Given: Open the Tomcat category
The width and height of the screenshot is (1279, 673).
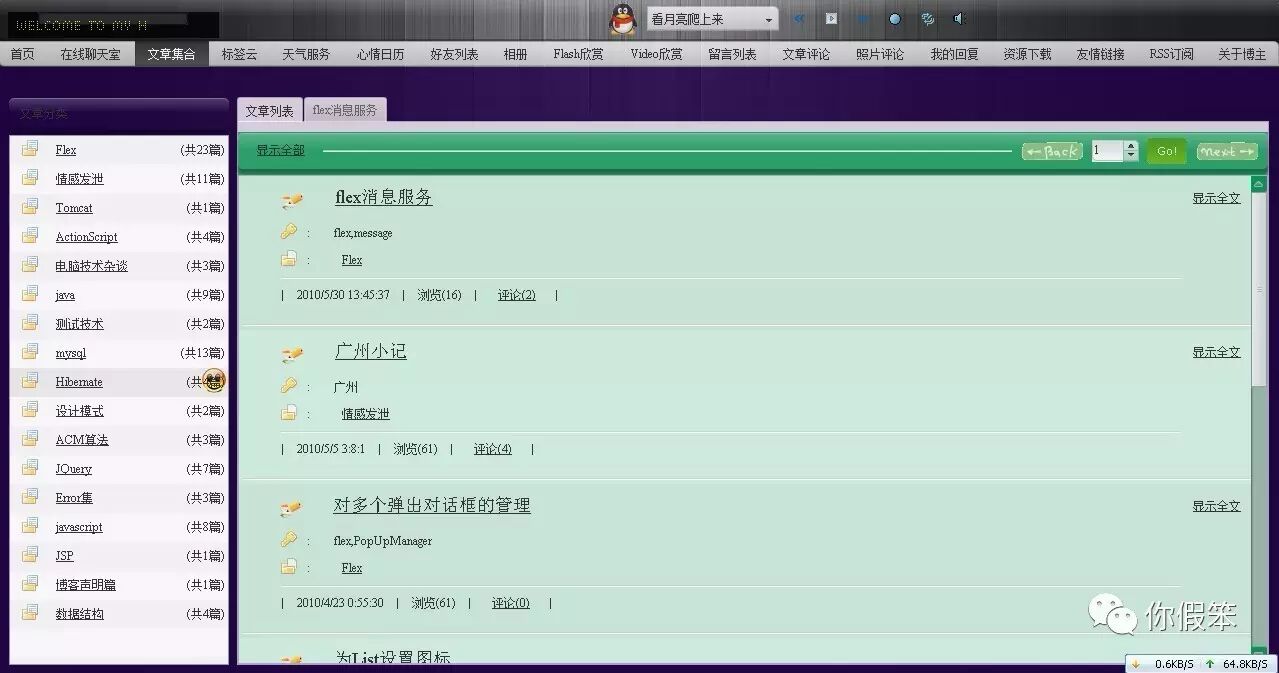Looking at the screenshot, I should pyautogui.click(x=74, y=208).
